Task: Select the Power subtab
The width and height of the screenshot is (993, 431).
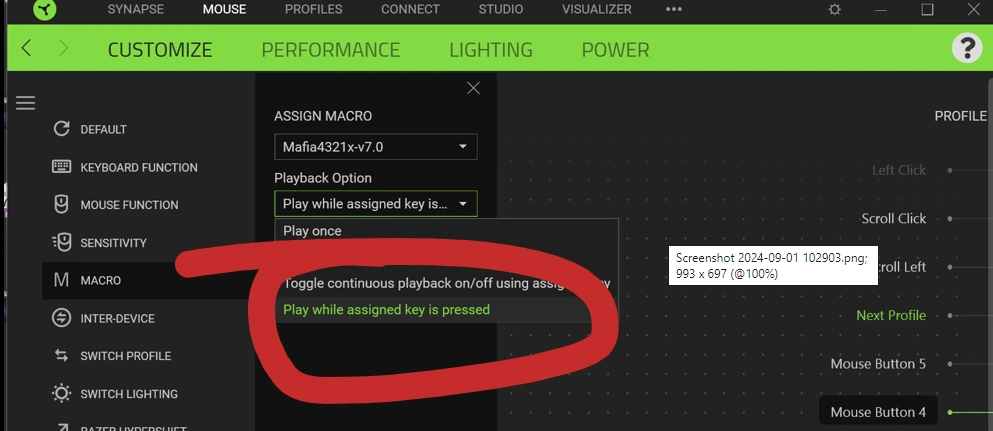Action: pyautogui.click(x=616, y=49)
